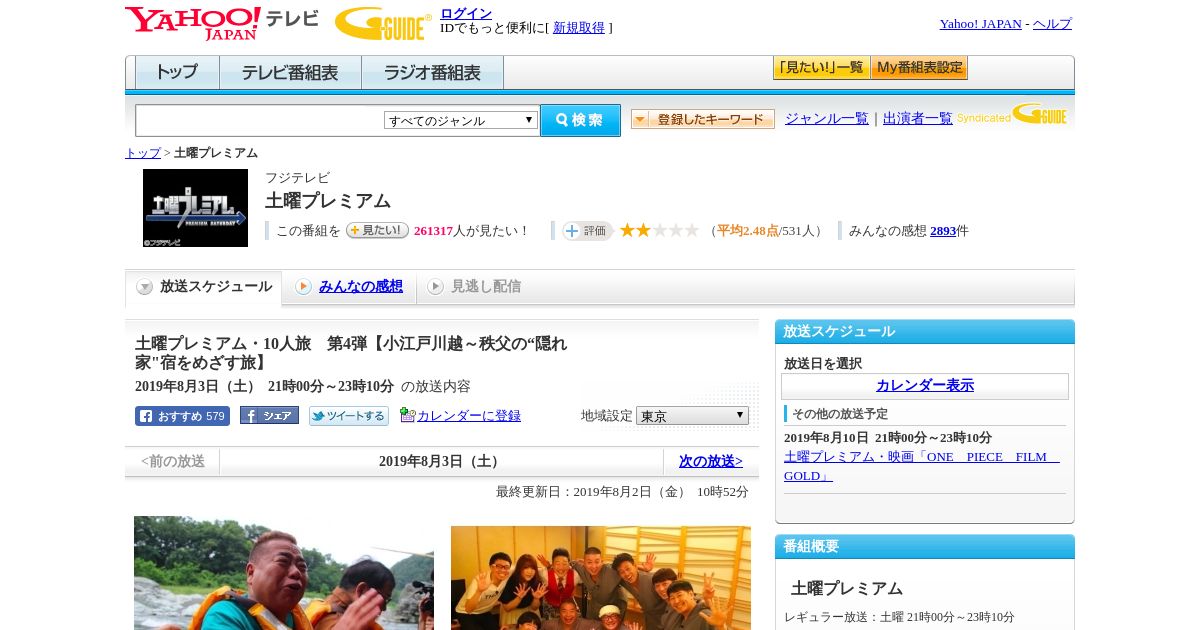This screenshot has width=1200, height=630.
Task: Click the 新規取得 link
Action: point(579,28)
